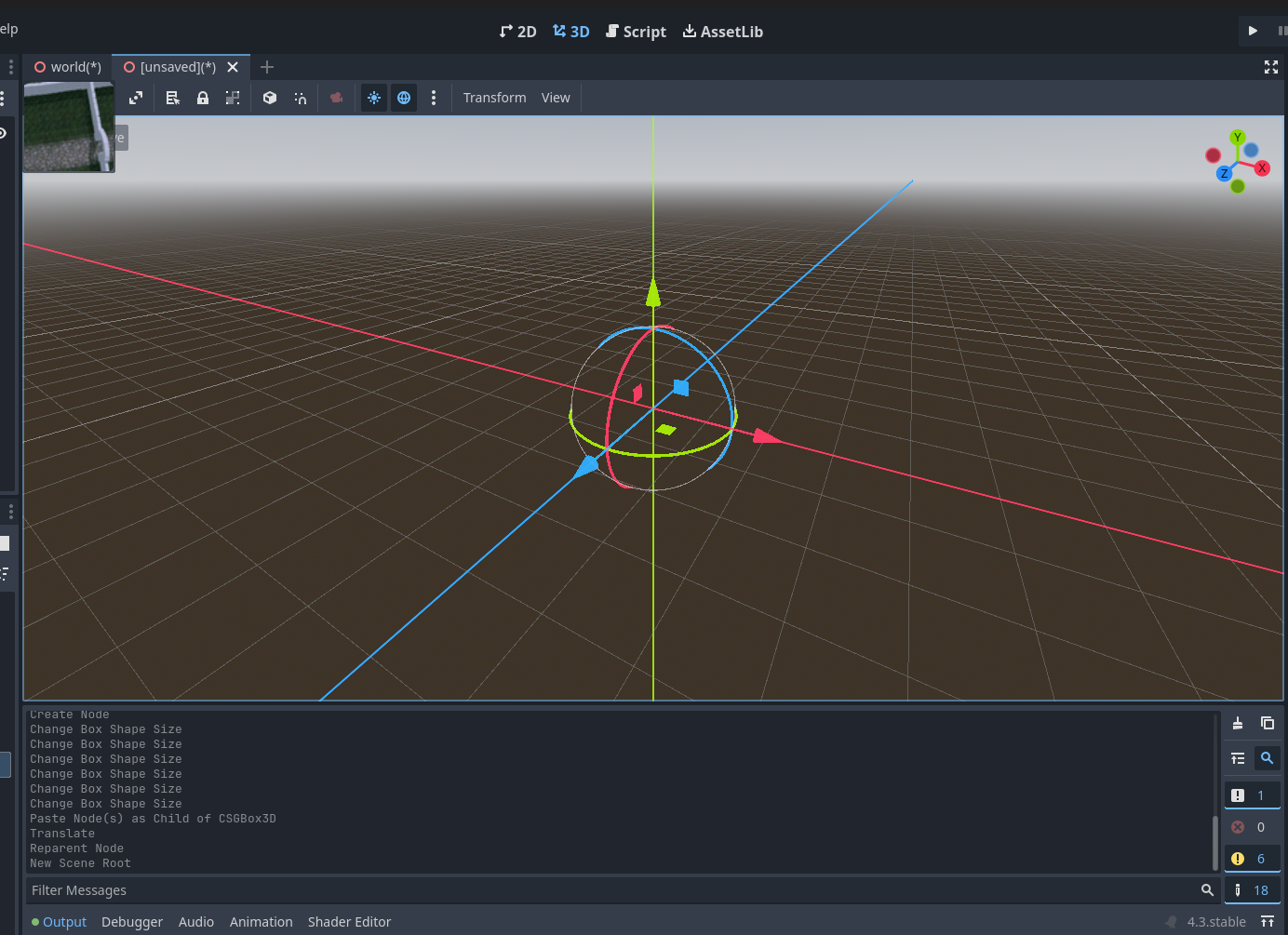
Task: Add a new scene tab with plus
Action: pyautogui.click(x=267, y=67)
